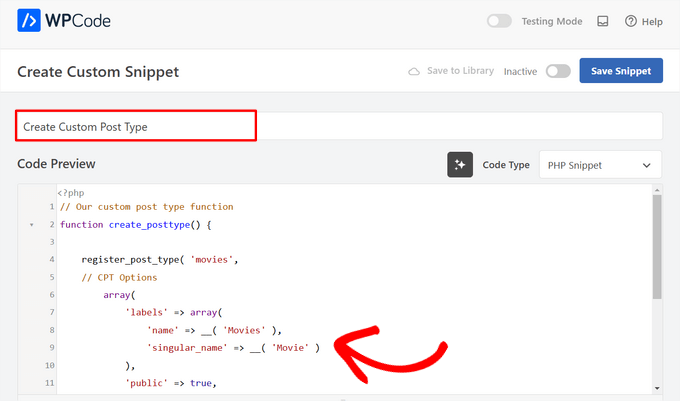Click the cloud icon beside Save to Library
The width and height of the screenshot is (680, 401).
pos(414,72)
